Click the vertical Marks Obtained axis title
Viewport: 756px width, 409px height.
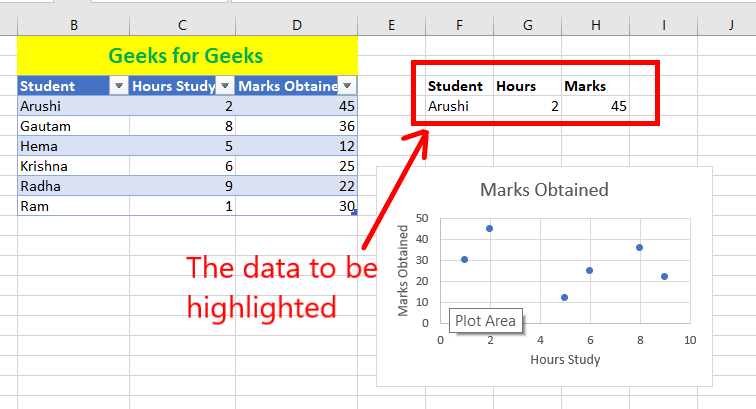click(403, 270)
